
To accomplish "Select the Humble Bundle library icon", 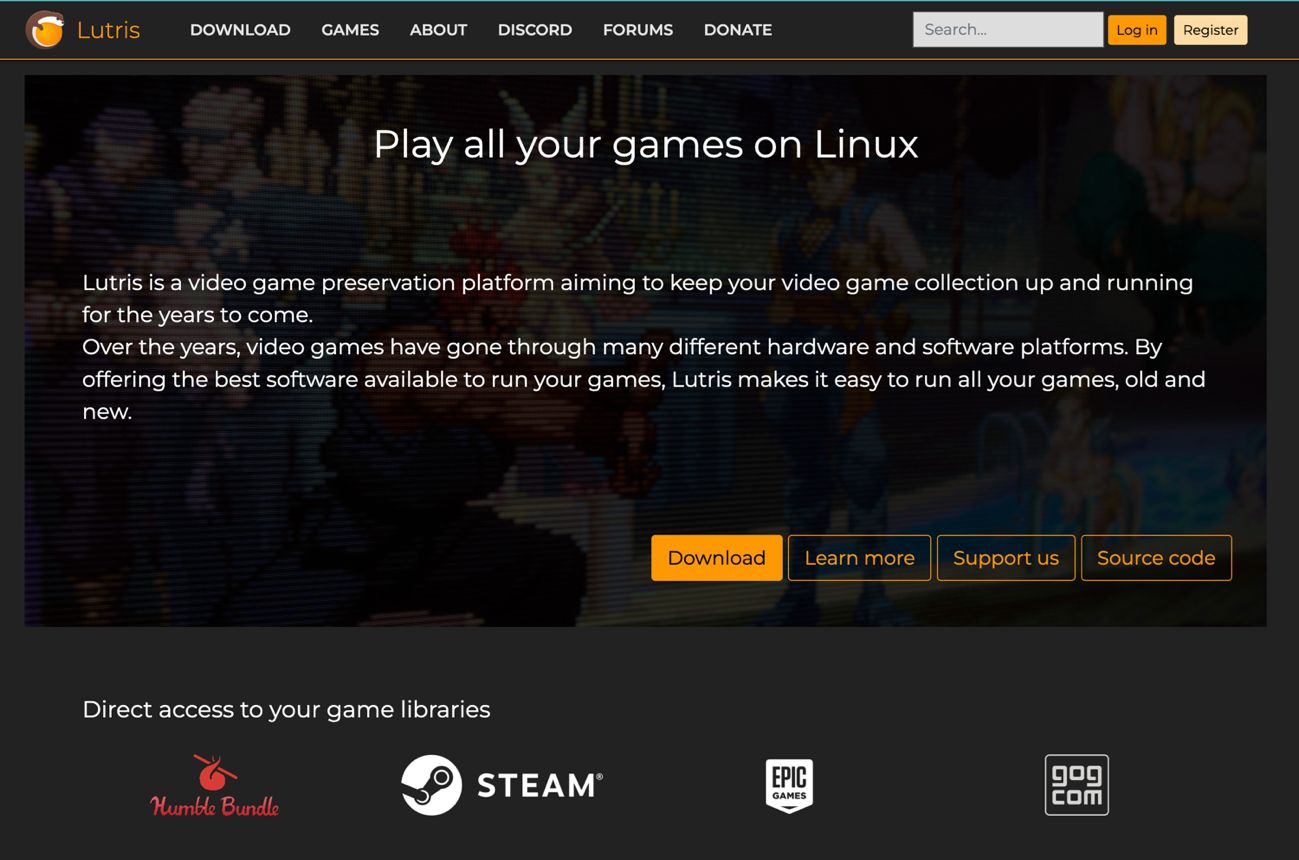I will click(x=213, y=785).
